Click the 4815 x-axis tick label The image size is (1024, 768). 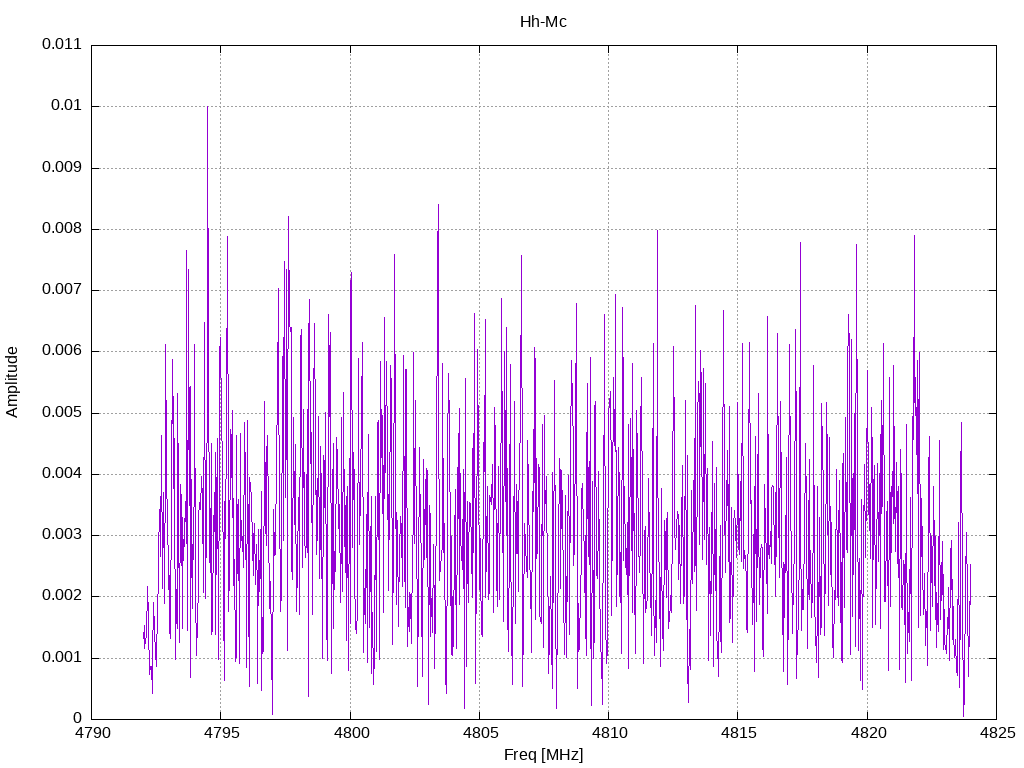point(739,733)
